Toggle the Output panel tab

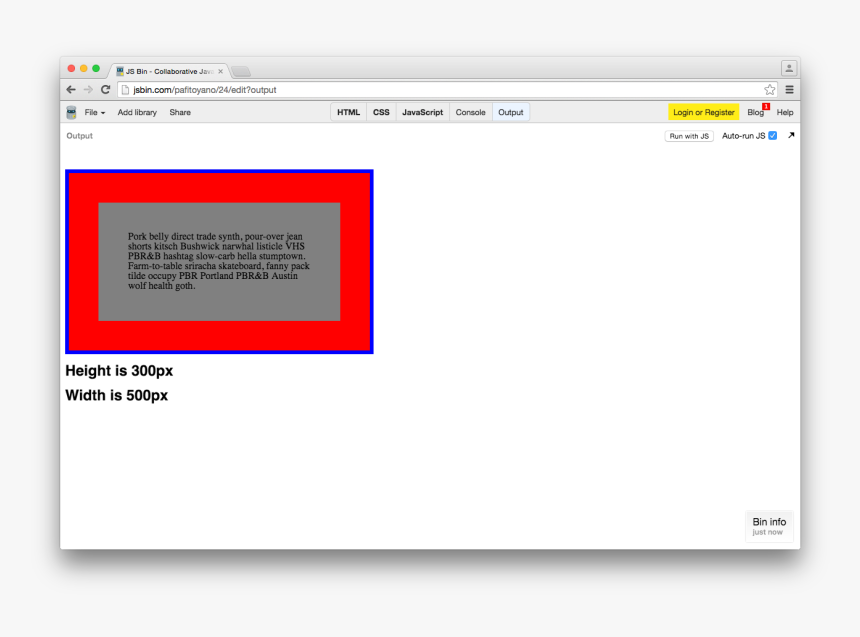click(511, 112)
